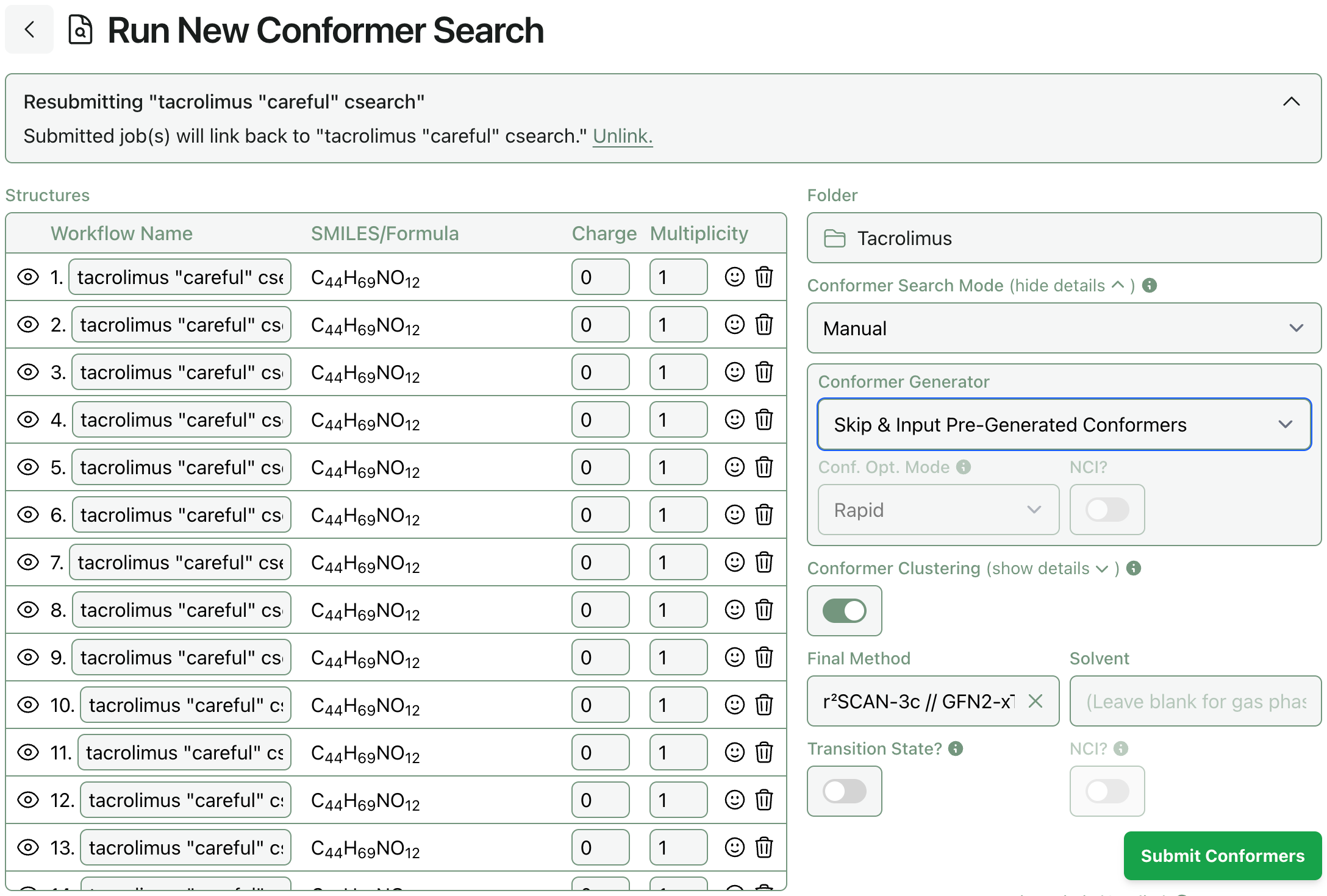Click the back arrow button
1327x896 pixels.
[x=29, y=29]
